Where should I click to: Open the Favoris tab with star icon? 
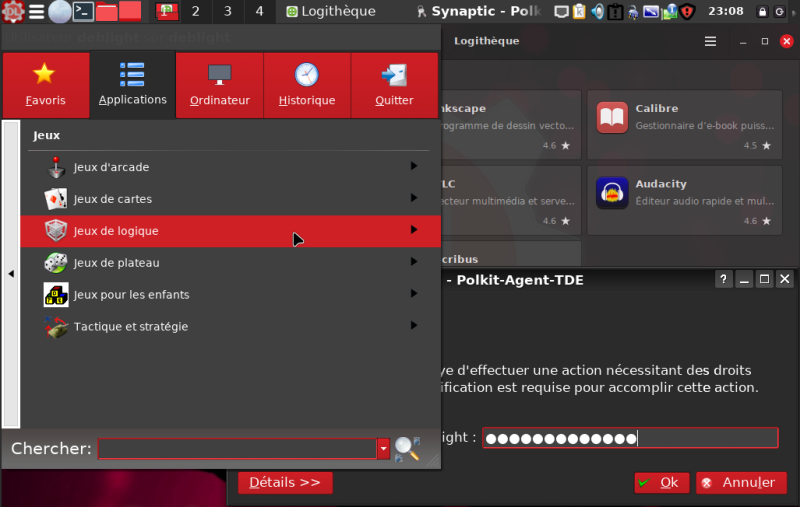45,85
